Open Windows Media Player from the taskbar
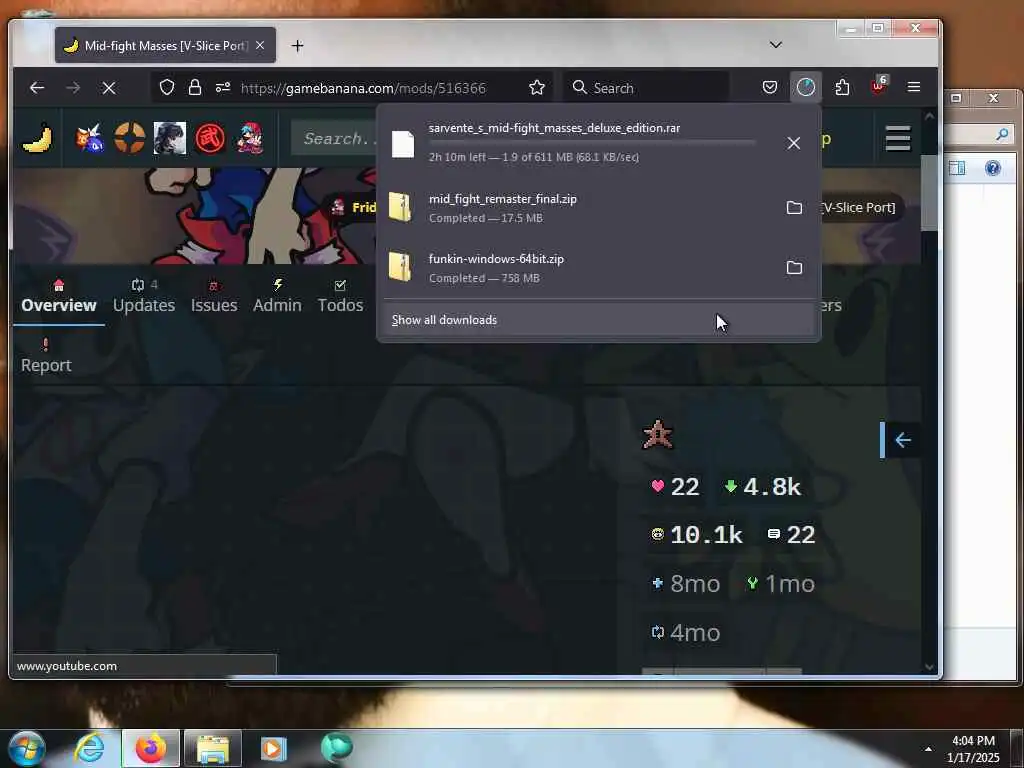The width and height of the screenshot is (1024, 768). click(274, 748)
